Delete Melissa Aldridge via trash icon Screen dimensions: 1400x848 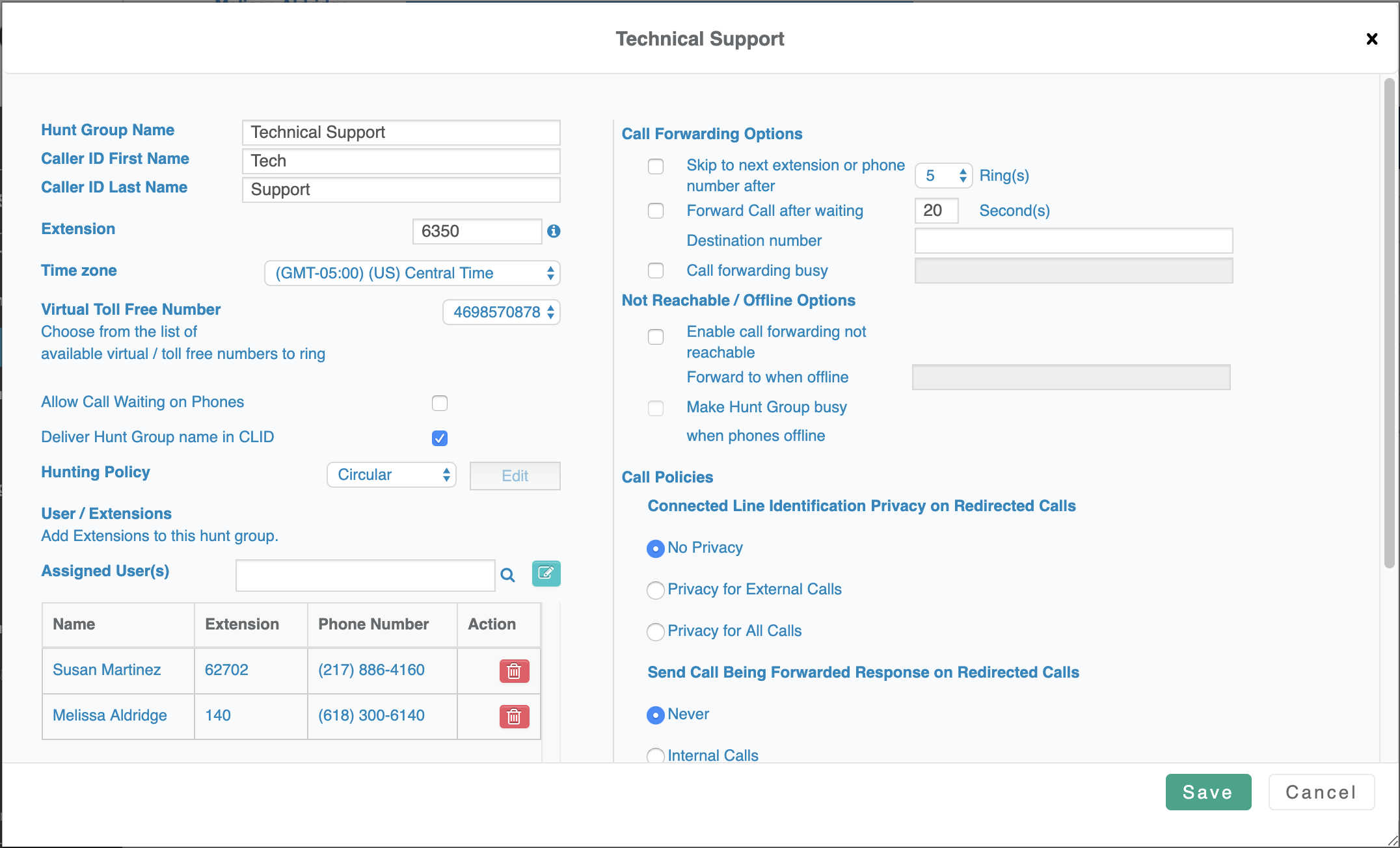(514, 716)
